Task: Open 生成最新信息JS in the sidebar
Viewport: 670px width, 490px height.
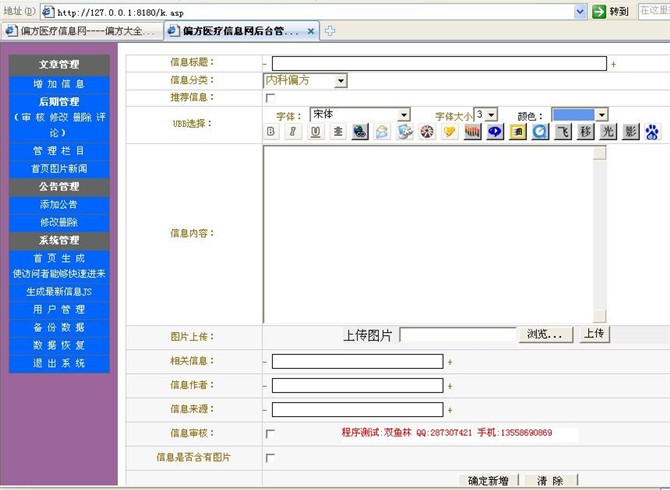Action: 59,292
